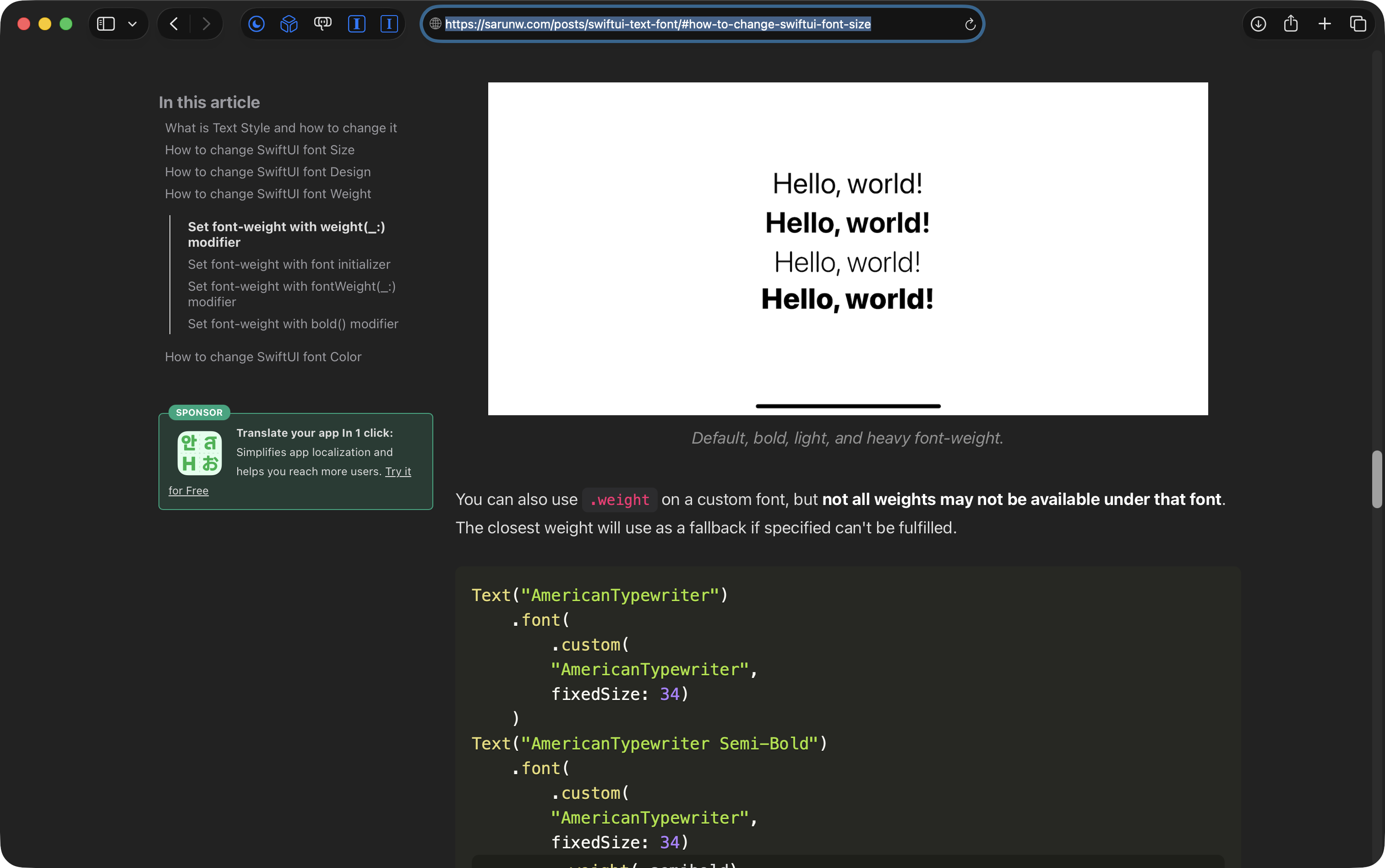Click the Hello world font-weight preview image
The image size is (1385, 868).
coord(848,248)
